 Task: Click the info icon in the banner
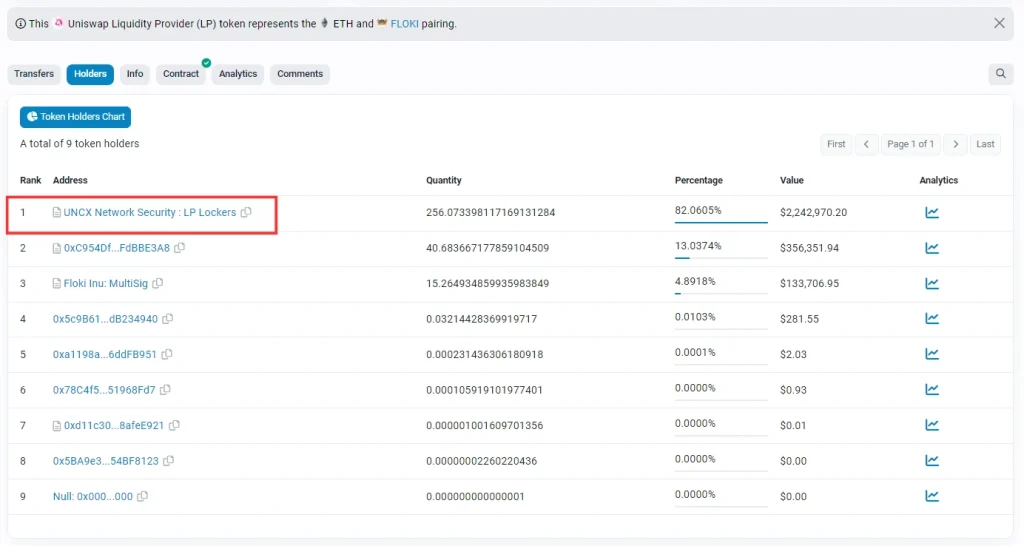20,24
